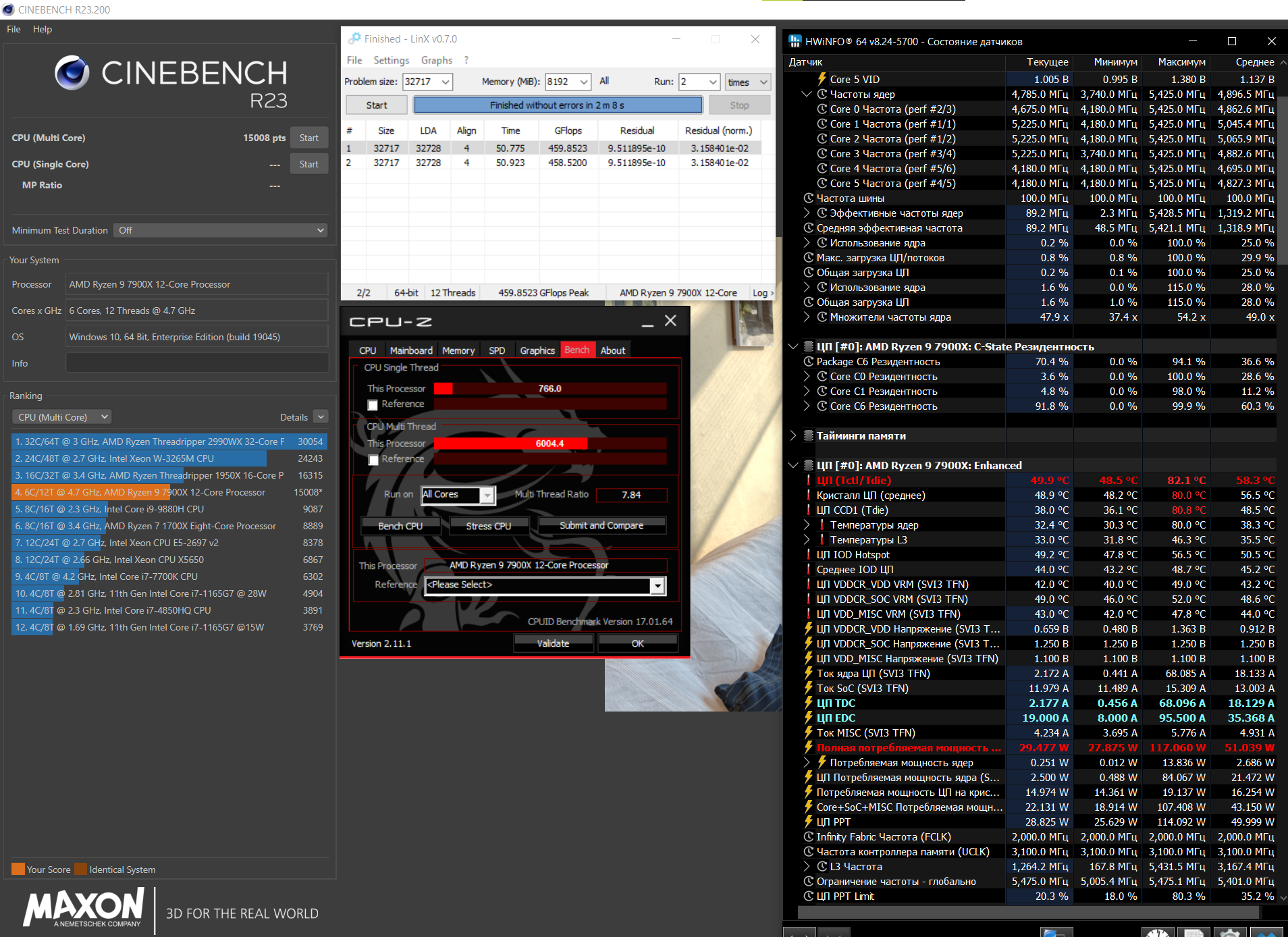Viewport: 1288px width, 937px height.
Task: Tick Reference checkbox under CPU Single Thread
Action: tap(373, 404)
